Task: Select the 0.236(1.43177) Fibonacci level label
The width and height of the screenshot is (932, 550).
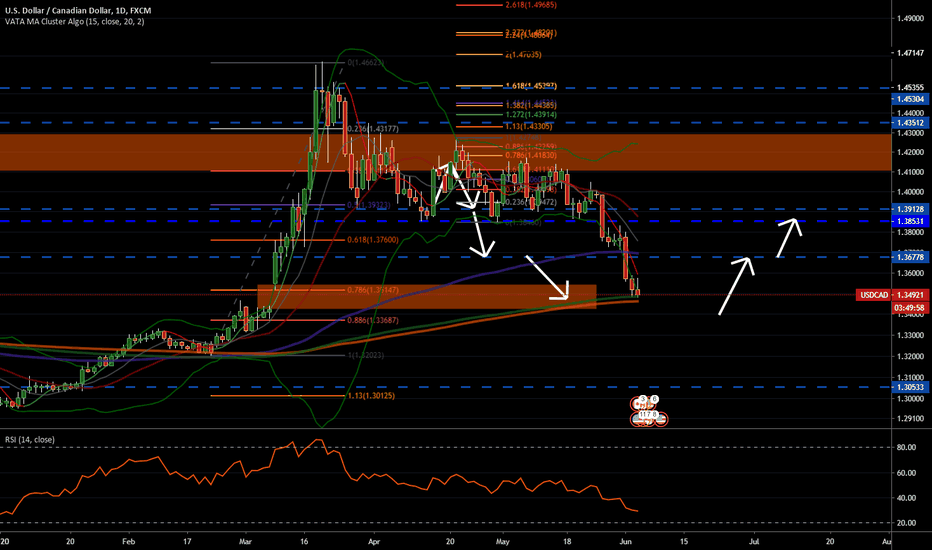Action: [x=373, y=129]
